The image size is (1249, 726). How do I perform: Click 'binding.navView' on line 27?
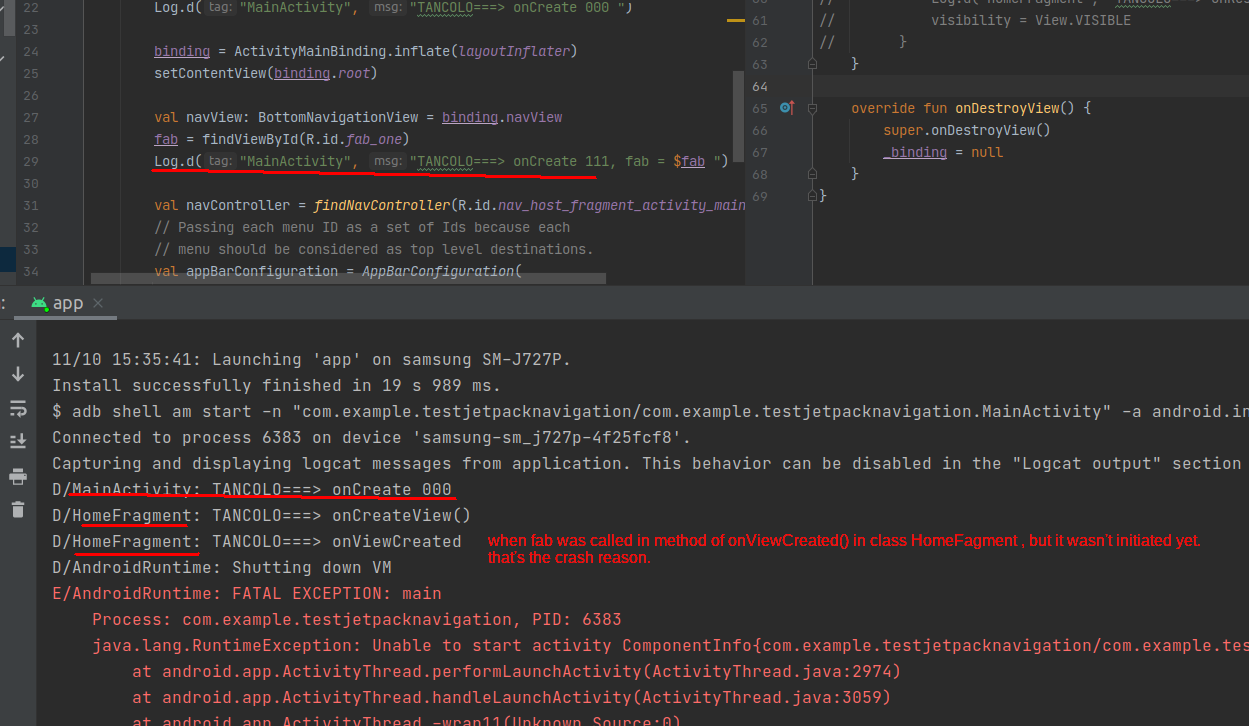click(x=502, y=117)
